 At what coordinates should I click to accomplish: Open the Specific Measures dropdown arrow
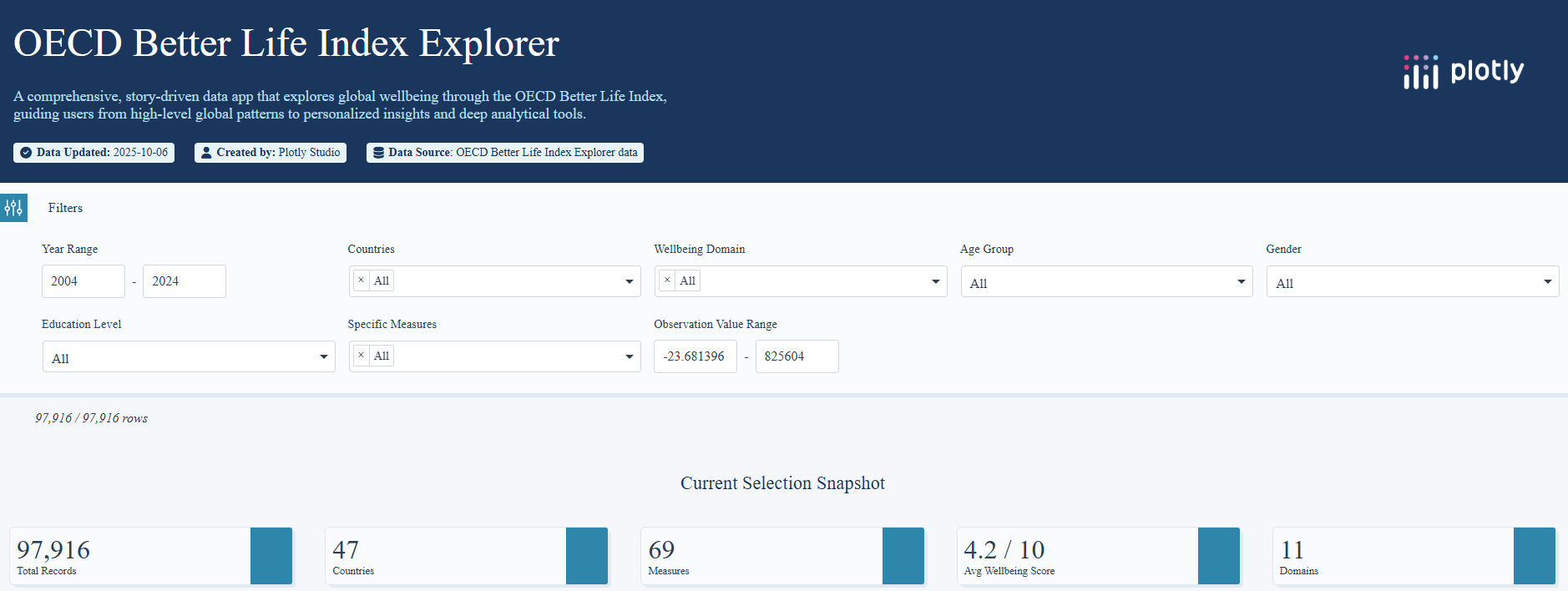coord(630,356)
